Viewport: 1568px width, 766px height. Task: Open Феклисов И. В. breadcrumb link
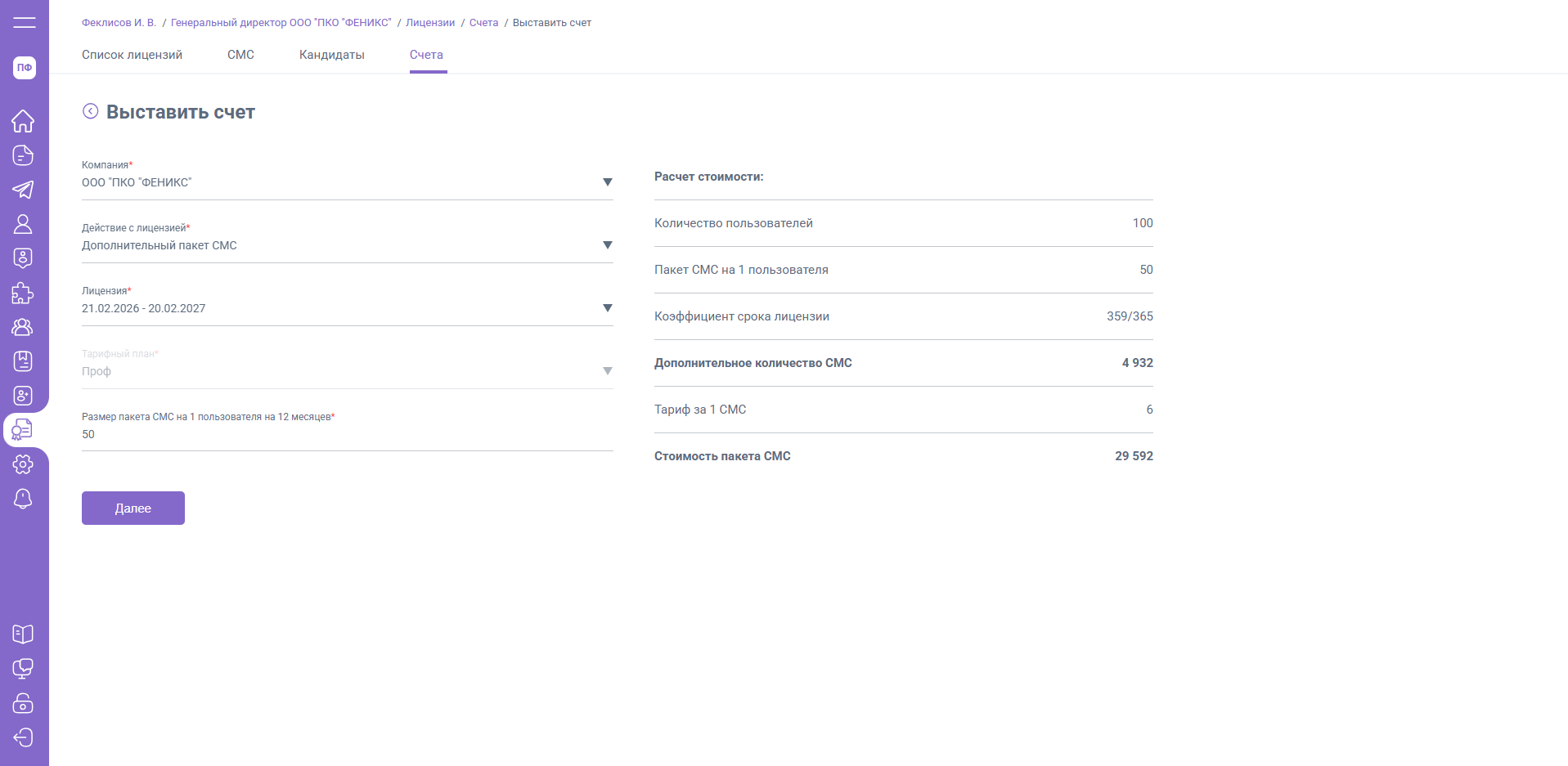point(119,23)
